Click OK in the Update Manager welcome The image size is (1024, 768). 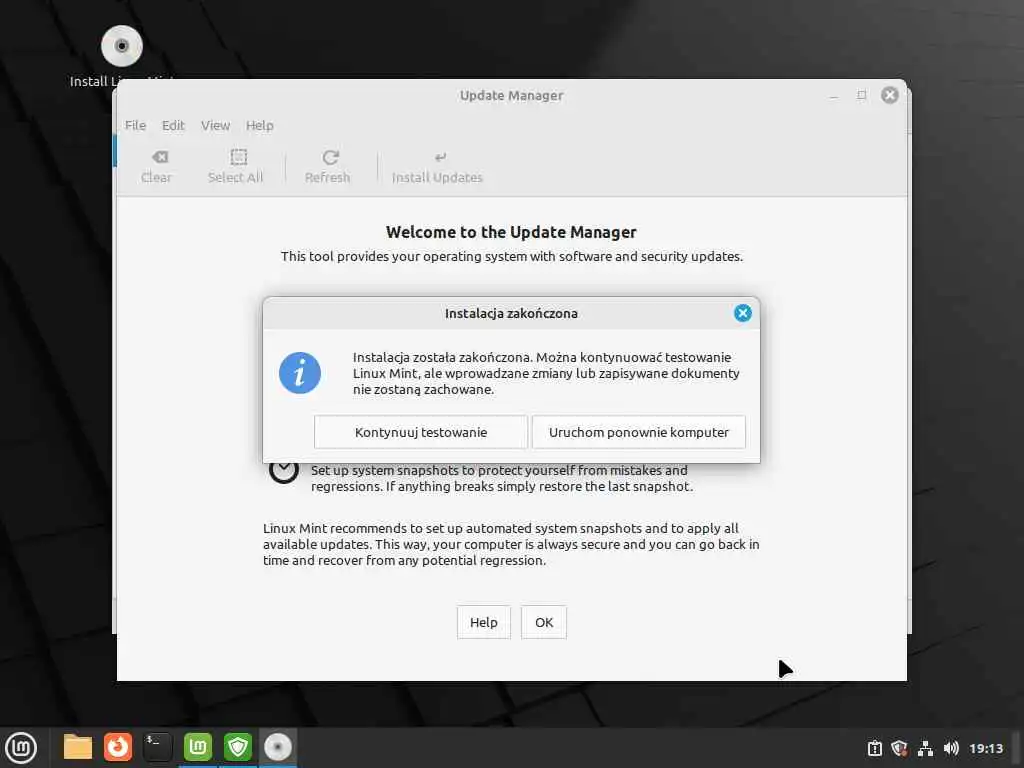tap(543, 622)
